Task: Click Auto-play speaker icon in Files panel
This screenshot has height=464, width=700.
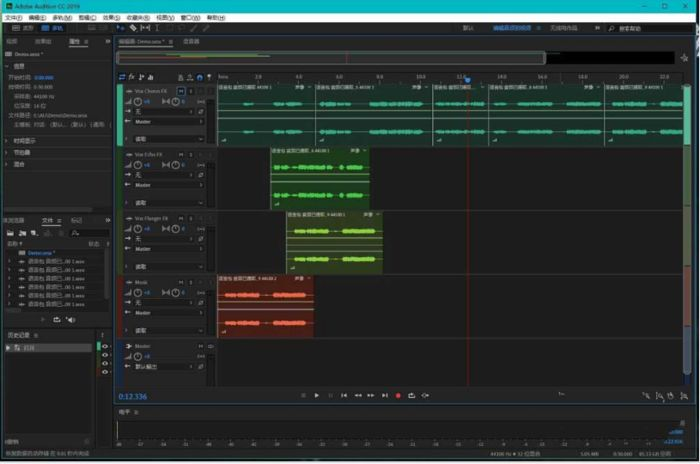Action: click(x=71, y=320)
